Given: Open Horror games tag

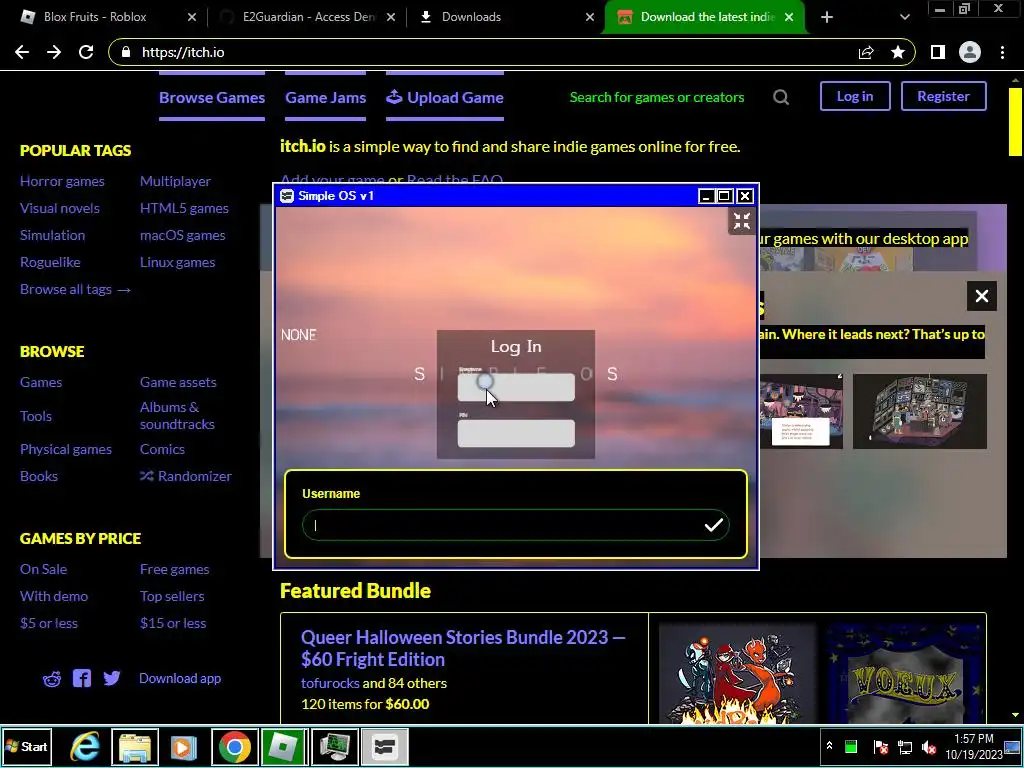Looking at the screenshot, I should [x=62, y=182].
